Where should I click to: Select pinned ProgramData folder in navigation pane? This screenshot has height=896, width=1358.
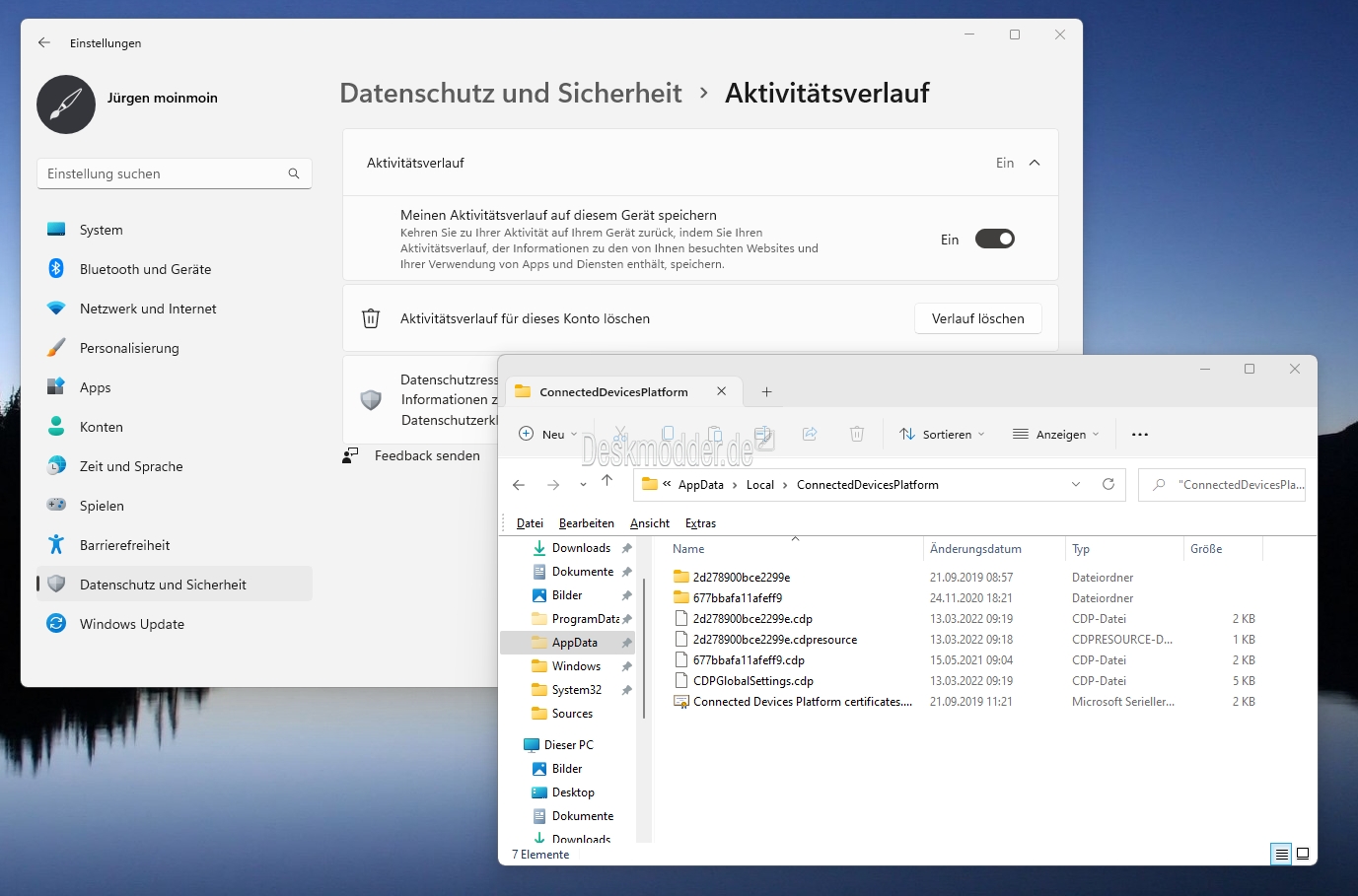click(x=568, y=619)
